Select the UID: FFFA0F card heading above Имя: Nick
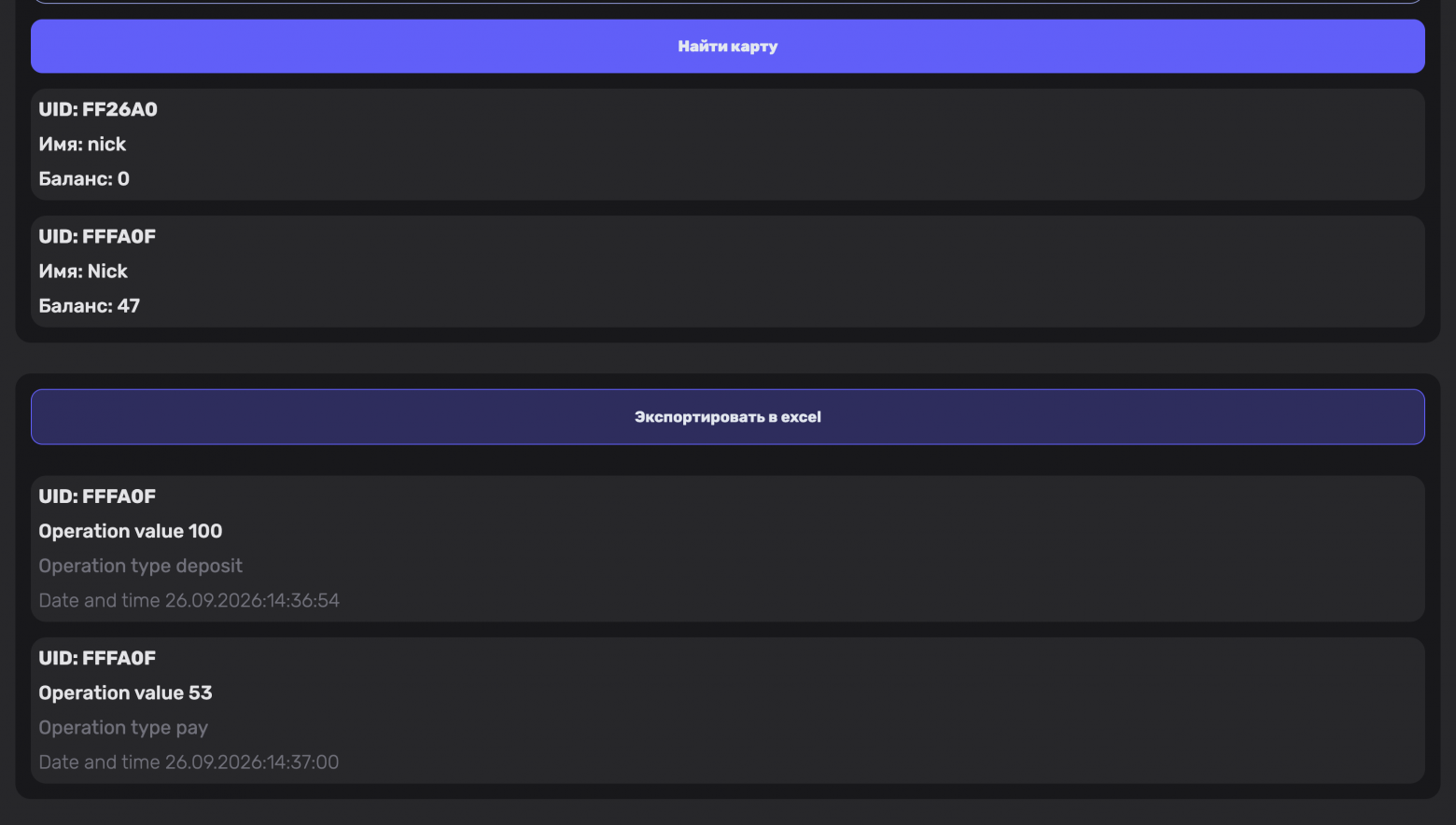 tap(97, 236)
